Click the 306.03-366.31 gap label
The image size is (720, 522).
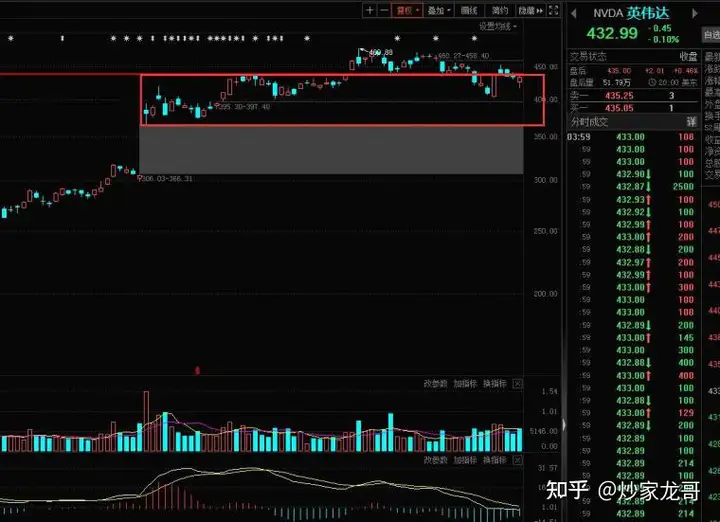167,179
